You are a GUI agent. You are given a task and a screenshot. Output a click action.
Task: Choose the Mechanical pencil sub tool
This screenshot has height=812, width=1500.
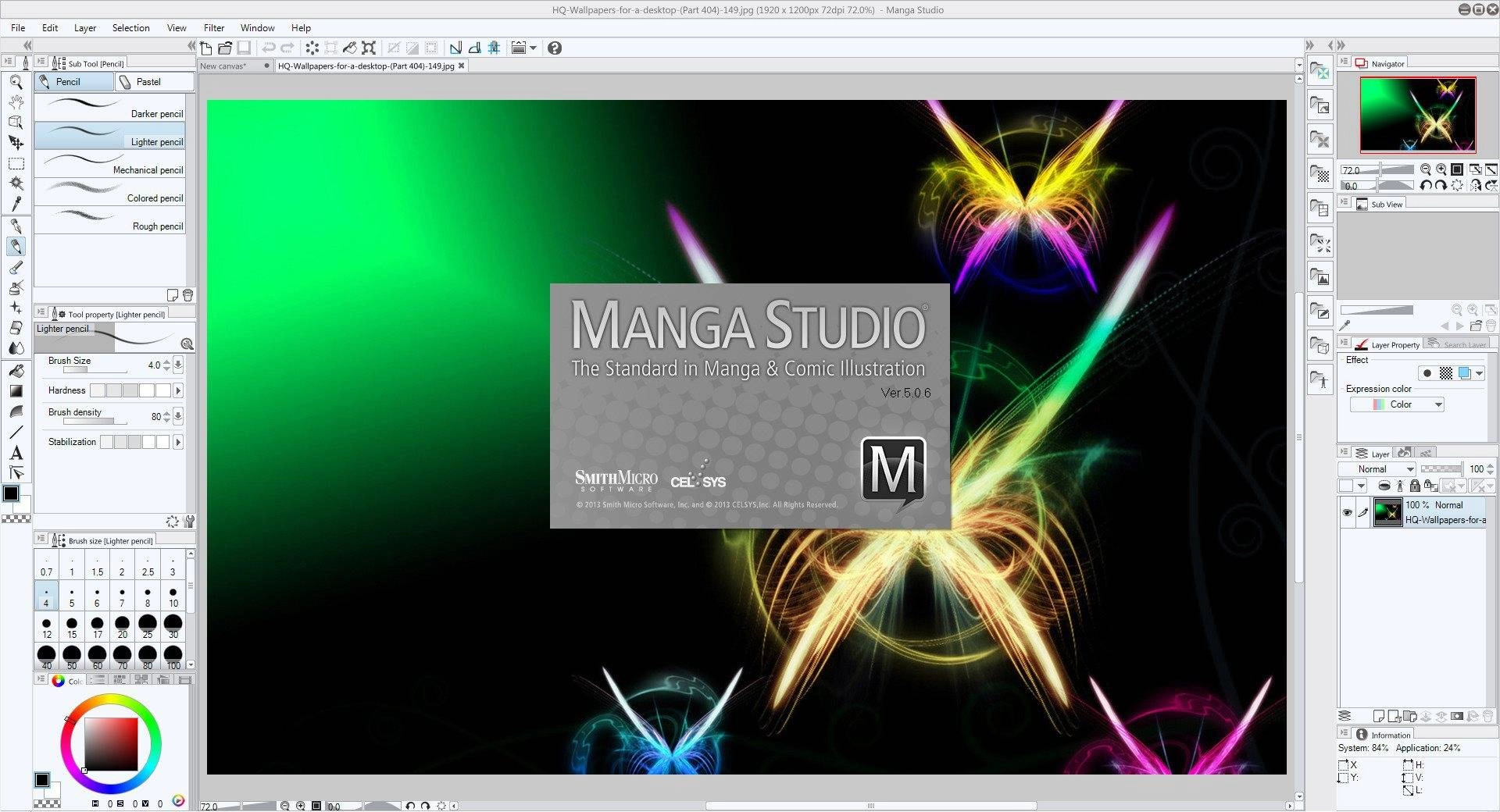pyautogui.click(x=110, y=163)
